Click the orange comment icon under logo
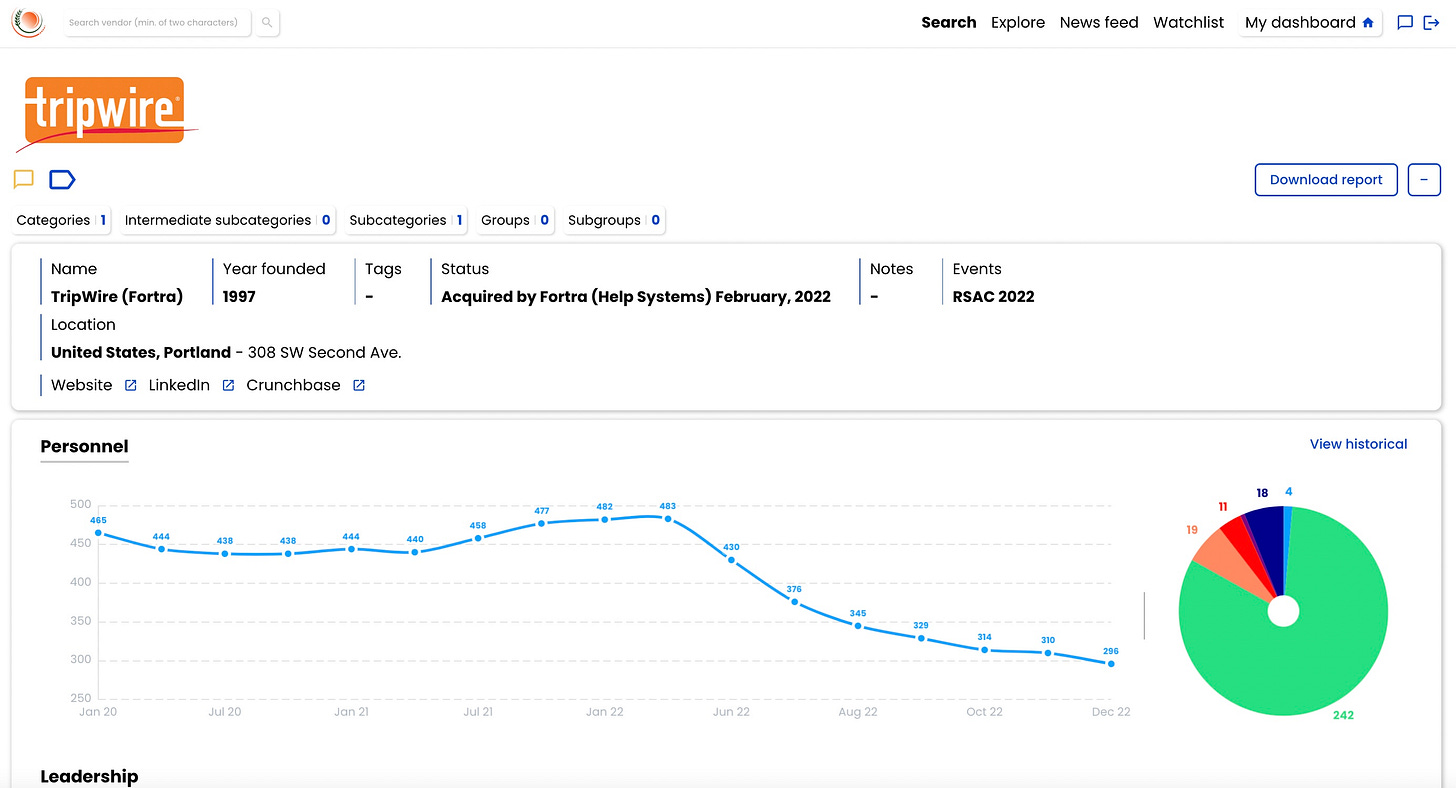This screenshot has width=1456, height=788. pyautogui.click(x=24, y=180)
